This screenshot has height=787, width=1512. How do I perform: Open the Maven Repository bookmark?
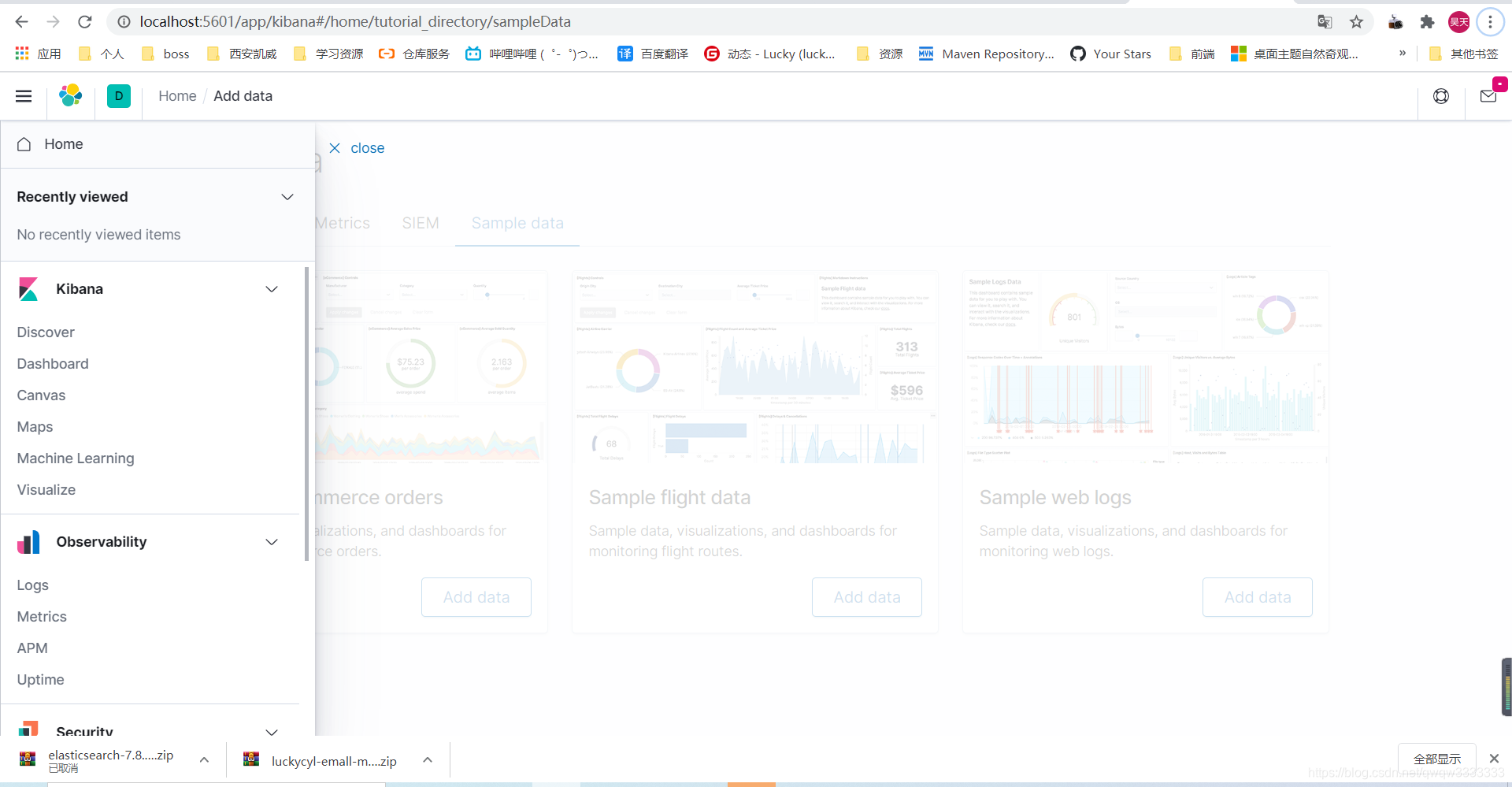click(x=986, y=54)
